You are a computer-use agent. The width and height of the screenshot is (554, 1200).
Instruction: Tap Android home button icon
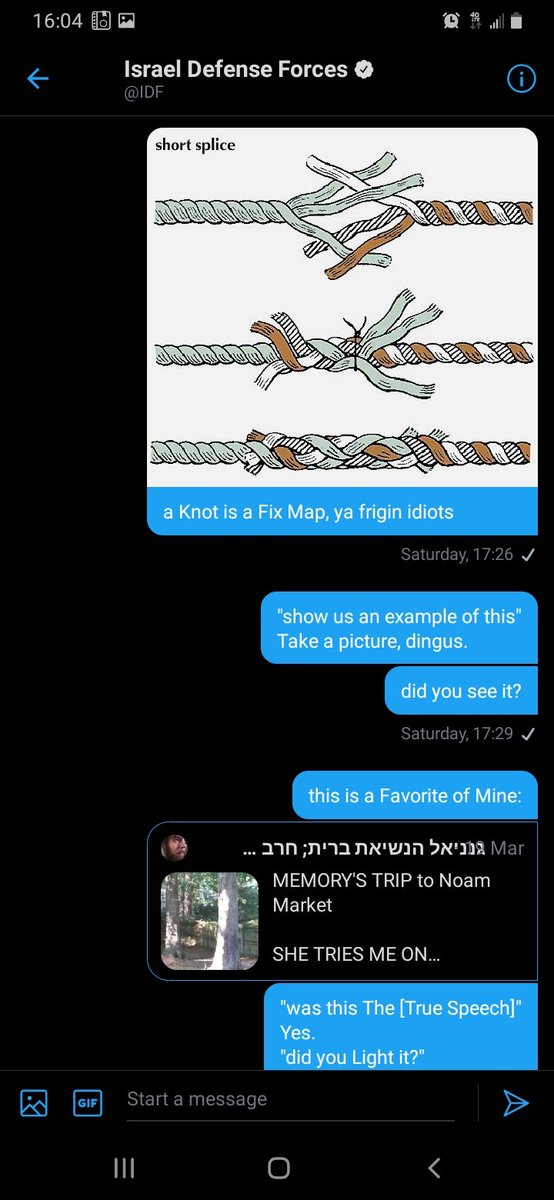point(279,1167)
